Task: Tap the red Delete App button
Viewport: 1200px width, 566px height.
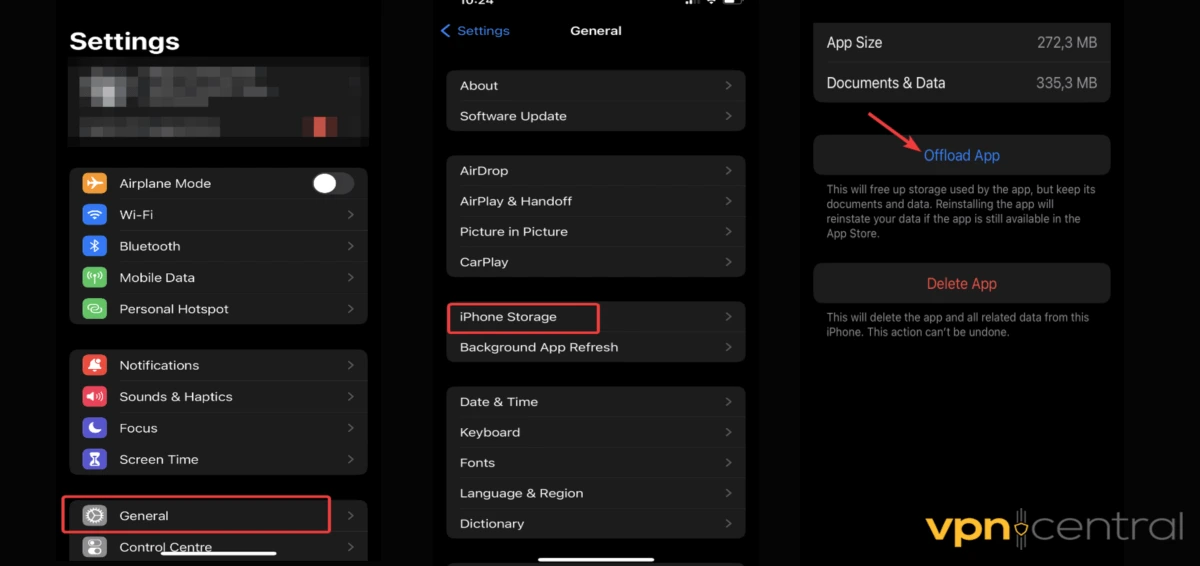Action: pos(961,284)
